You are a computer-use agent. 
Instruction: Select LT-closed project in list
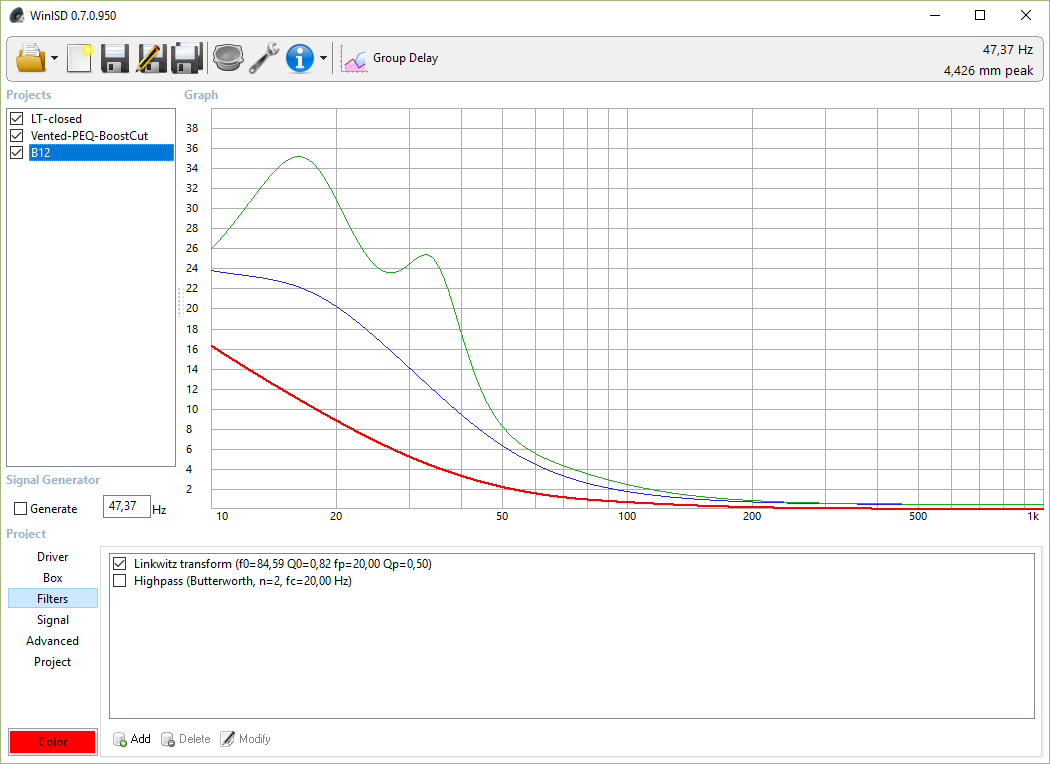click(x=56, y=119)
